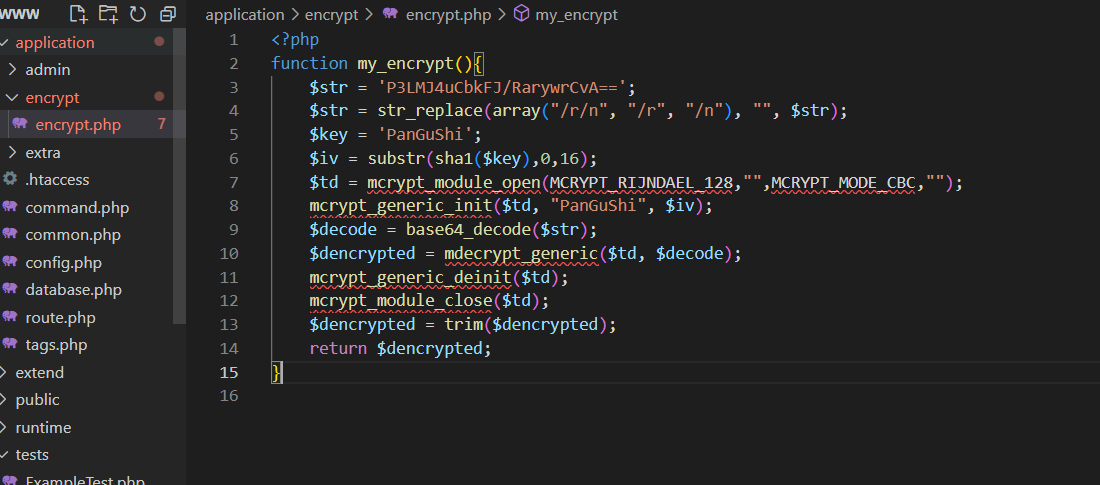Click line number 7 in the gutter
Screen dimensions: 1100x485
(234, 182)
